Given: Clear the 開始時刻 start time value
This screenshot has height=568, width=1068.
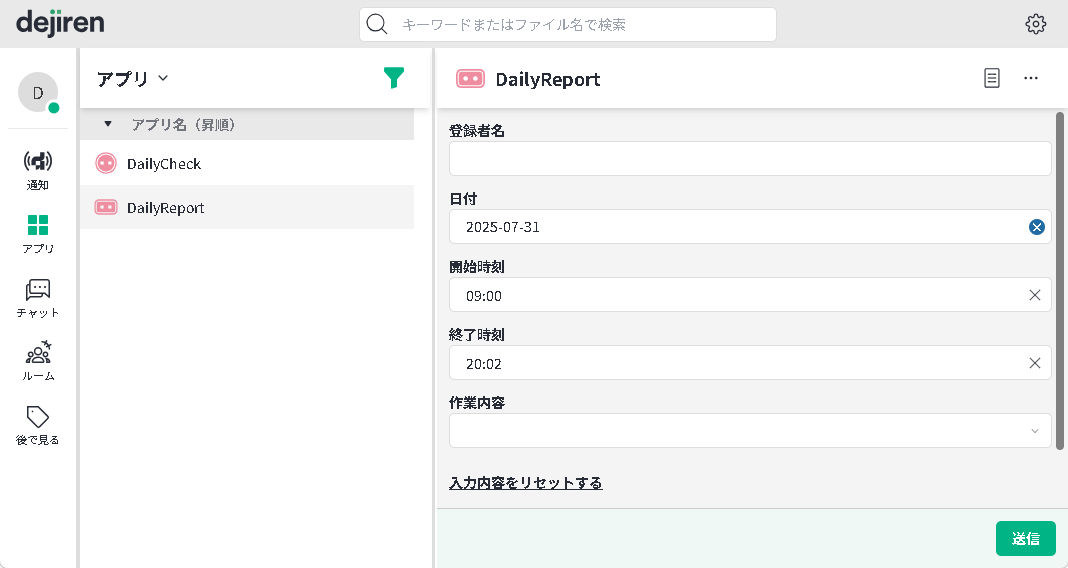Looking at the screenshot, I should point(1035,295).
